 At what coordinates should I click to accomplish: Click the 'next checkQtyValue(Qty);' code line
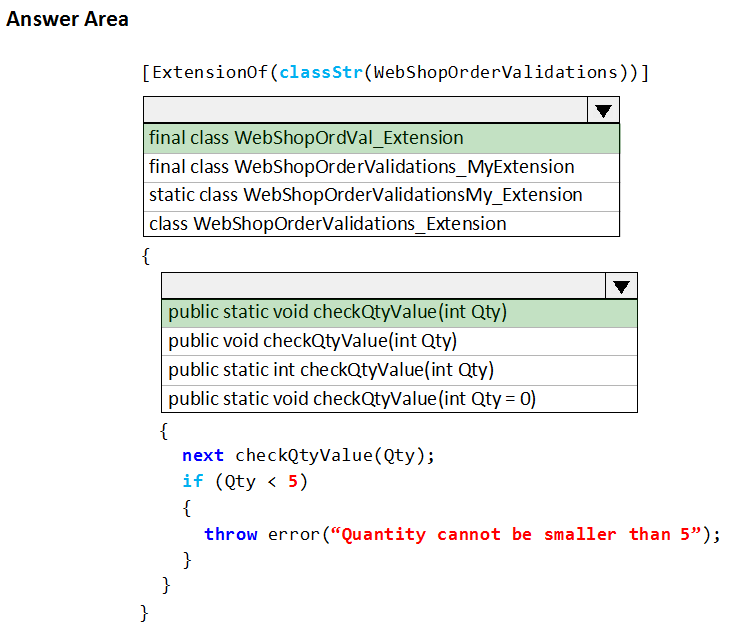(308, 455)
